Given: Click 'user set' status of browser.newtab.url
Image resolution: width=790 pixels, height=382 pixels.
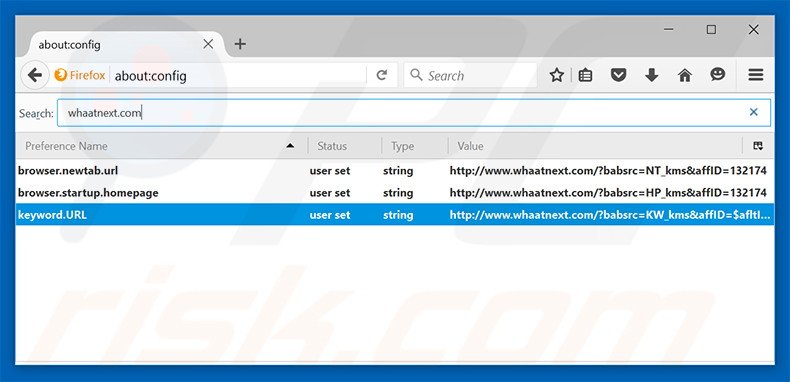Looking at the screenshot, I should click(330, 171).
